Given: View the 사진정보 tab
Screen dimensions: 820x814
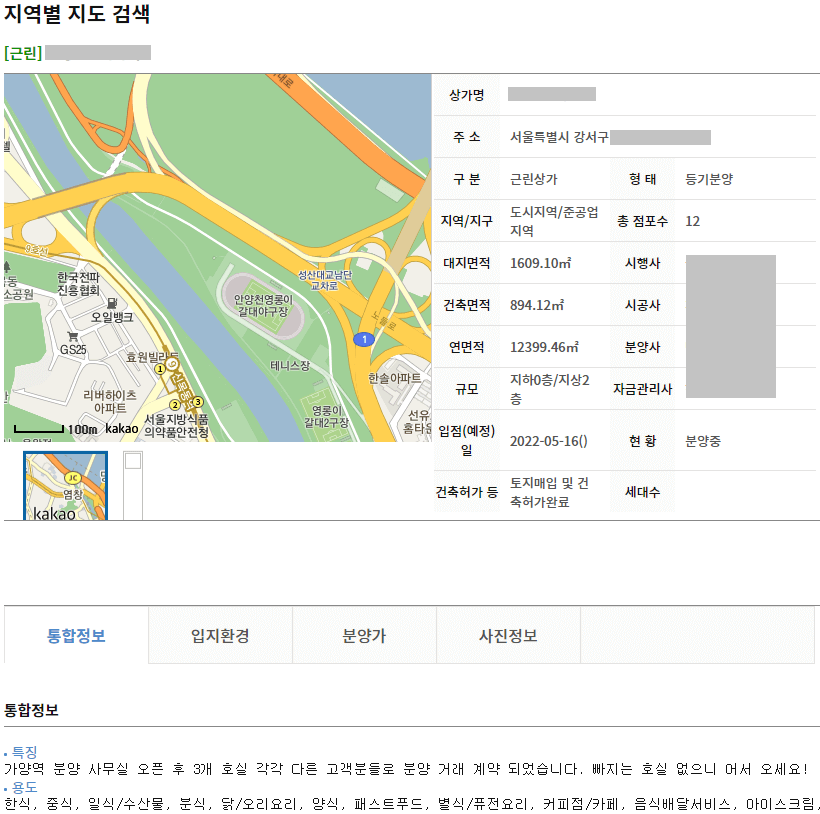Looking at the screenshot, I should (x=509, y=635).
